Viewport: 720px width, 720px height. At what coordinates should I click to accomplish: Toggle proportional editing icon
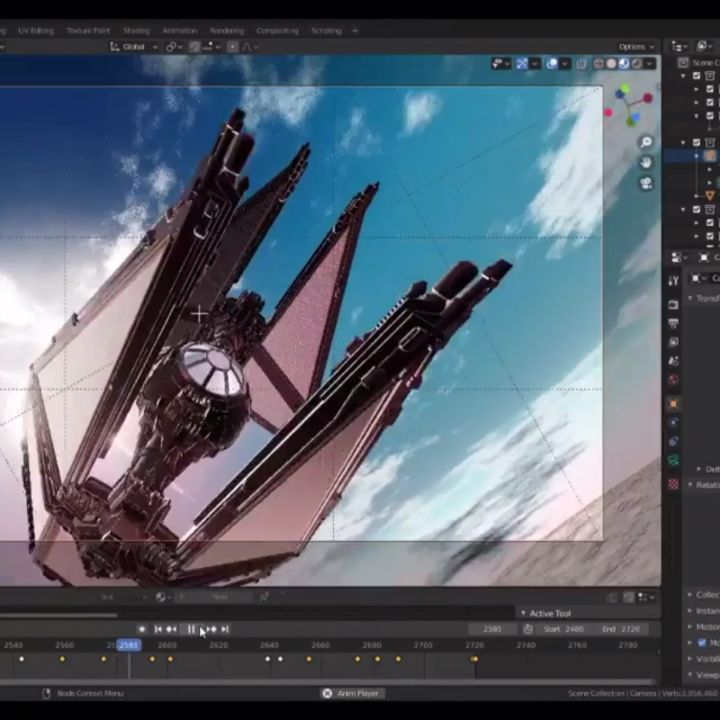[233, 47]
